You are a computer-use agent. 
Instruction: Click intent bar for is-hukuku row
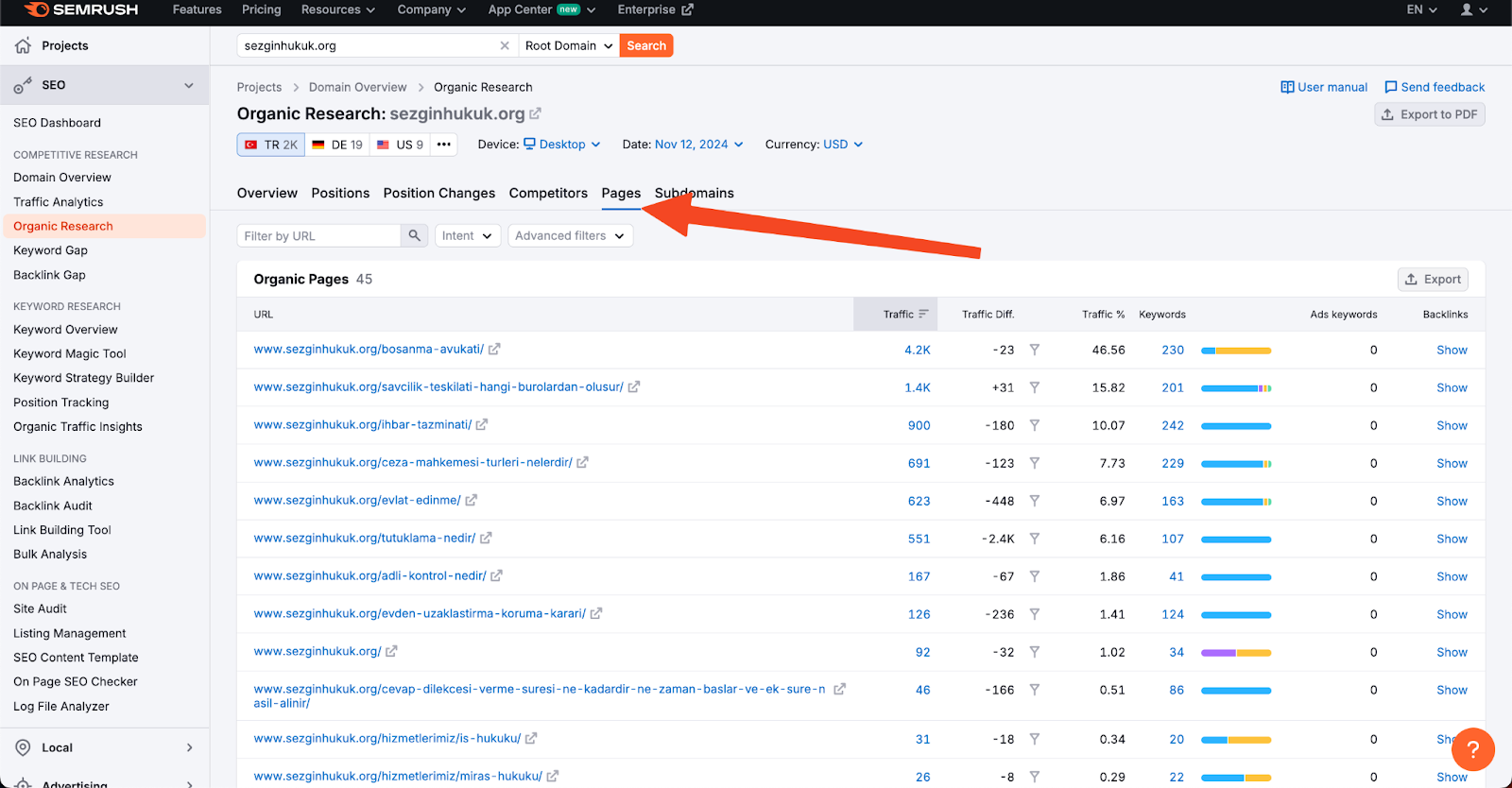(x=1236, y=740)
